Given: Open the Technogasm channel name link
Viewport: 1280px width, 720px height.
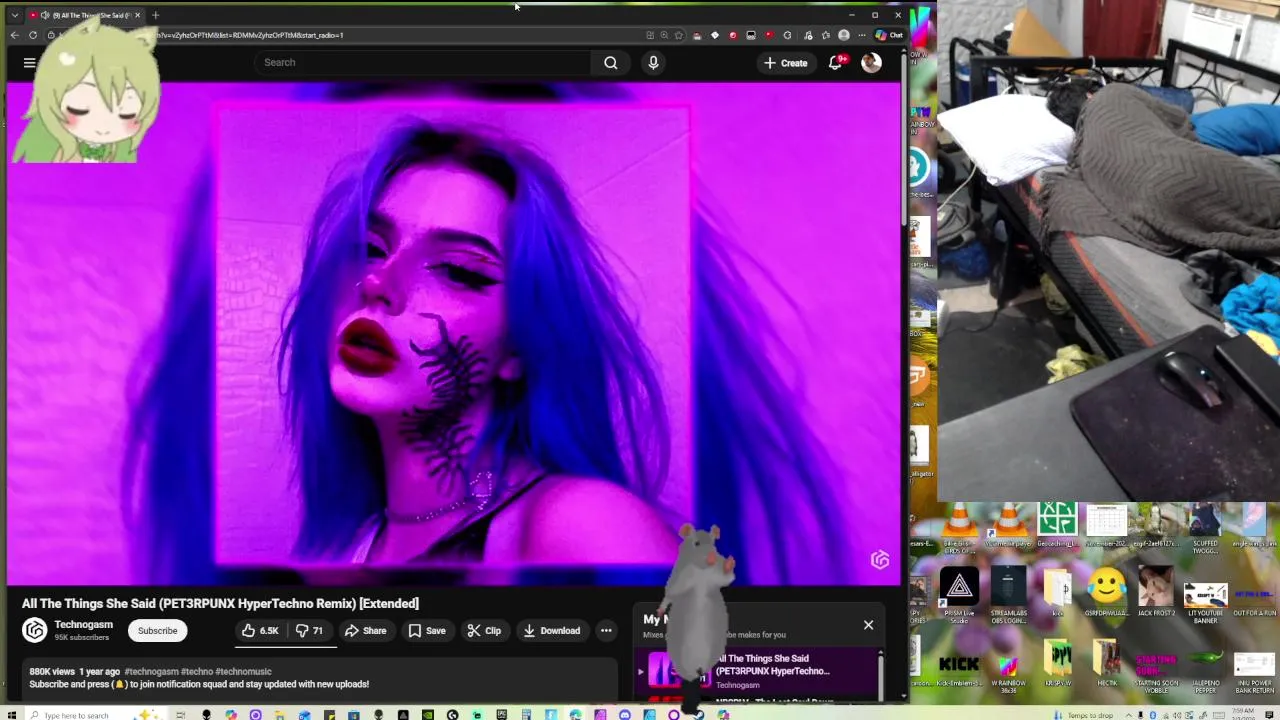Looking at the screenshot, I should click(83, 625).
